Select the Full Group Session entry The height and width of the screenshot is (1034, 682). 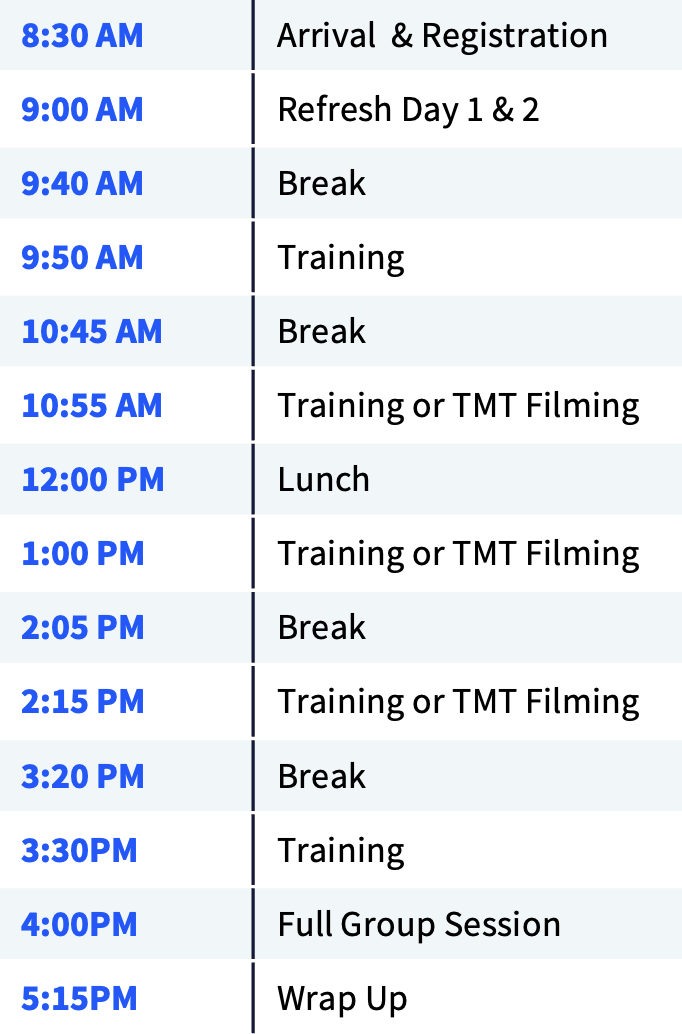point(419,925)
